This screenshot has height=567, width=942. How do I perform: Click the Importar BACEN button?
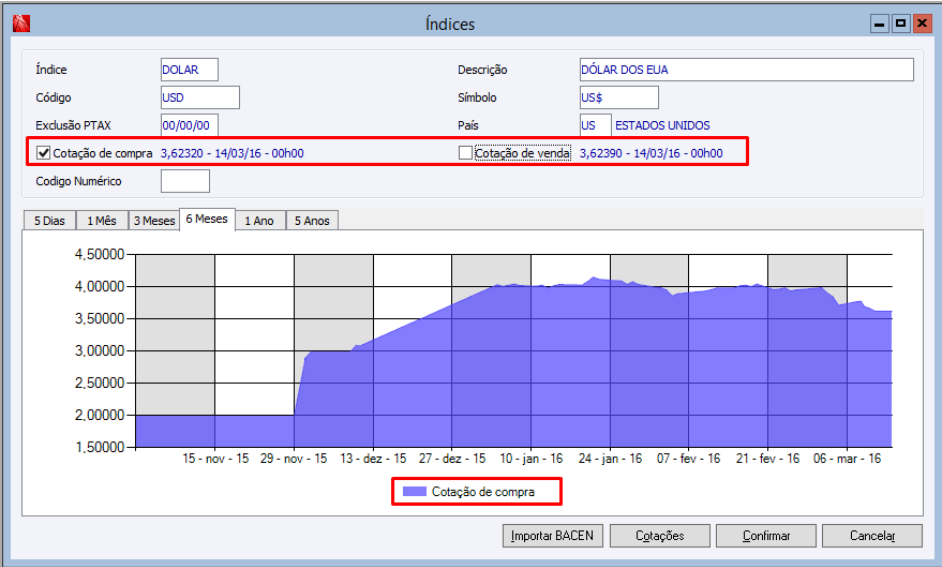coord(552,535)
